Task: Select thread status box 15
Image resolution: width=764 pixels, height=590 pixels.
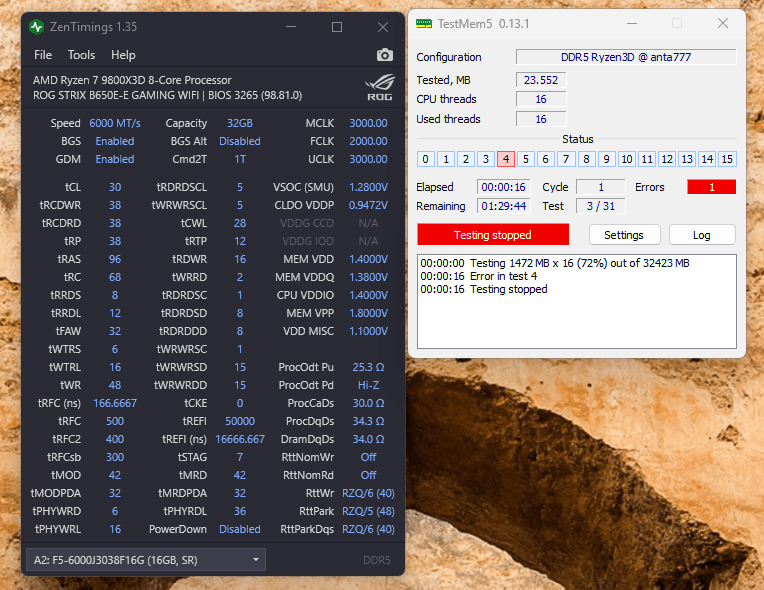Action: pyautogui.click(x=727, y=159)
